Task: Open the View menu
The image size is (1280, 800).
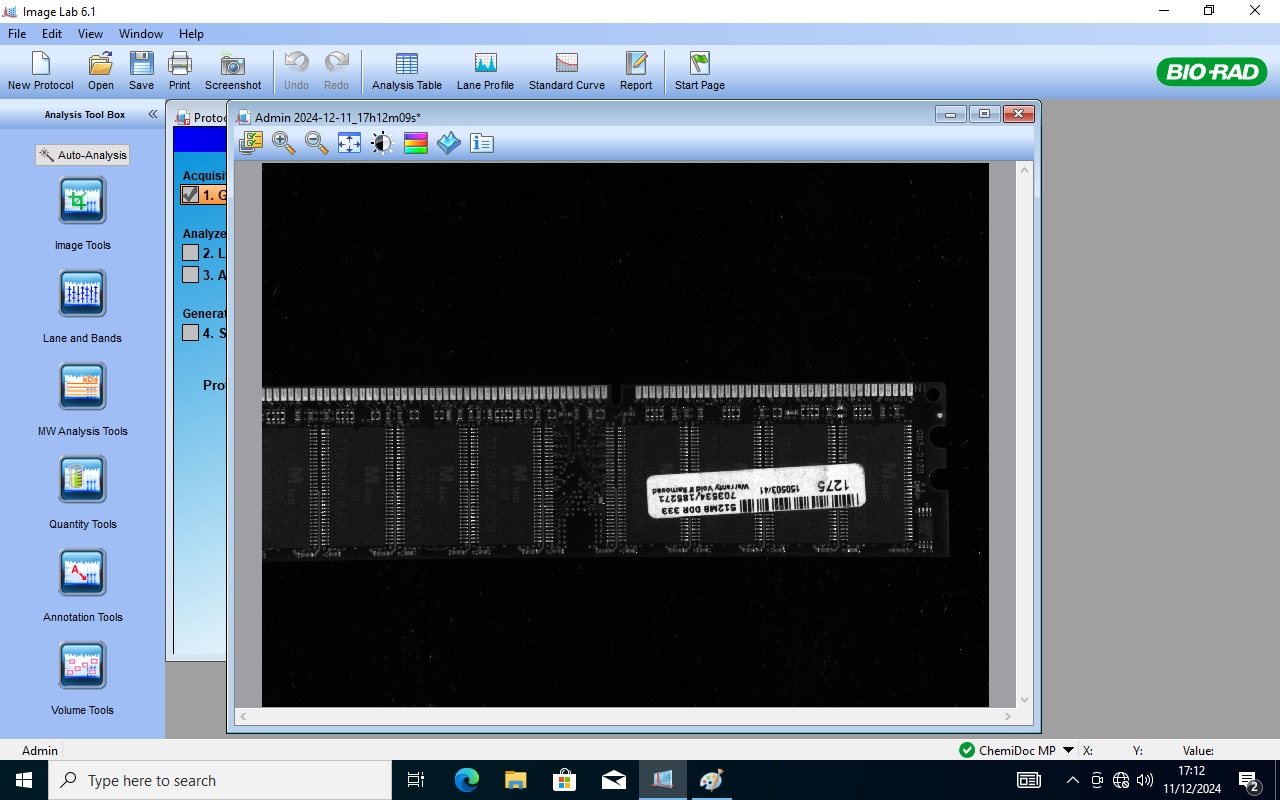Action: pyautogui.click(x=90, y=33)
